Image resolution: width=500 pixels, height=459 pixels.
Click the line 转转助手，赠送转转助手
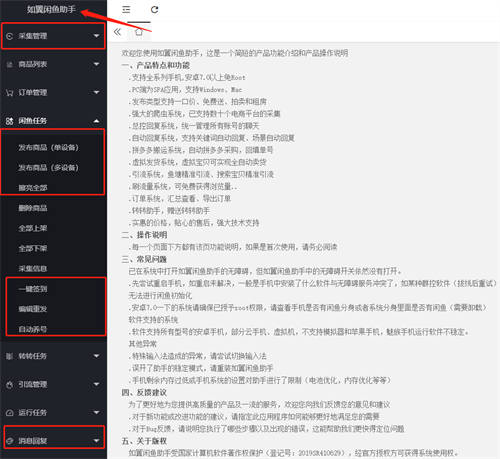pos(169,211)
